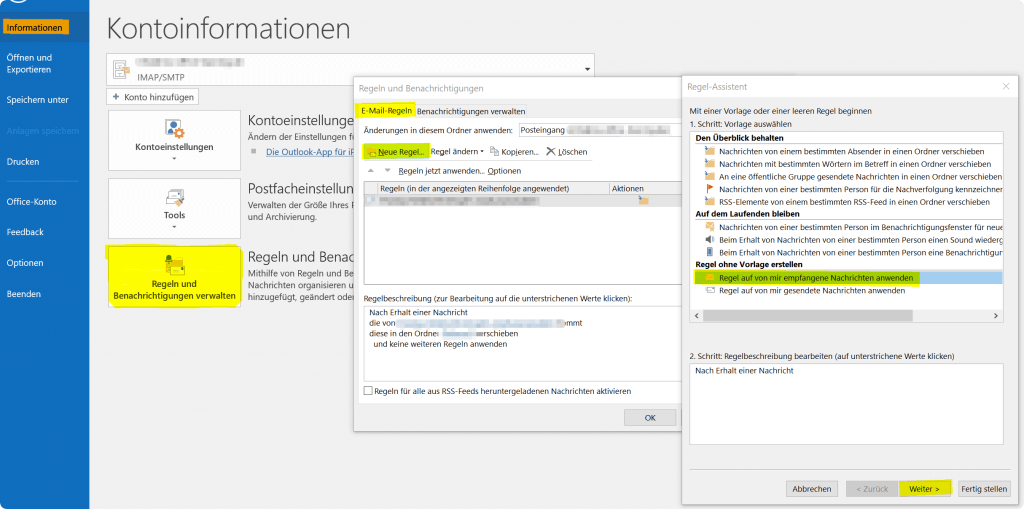Select Regel auf von mir gesendete Nachrichten anwenden
The width and height of the screenshot is (1024, 509).
812,290
